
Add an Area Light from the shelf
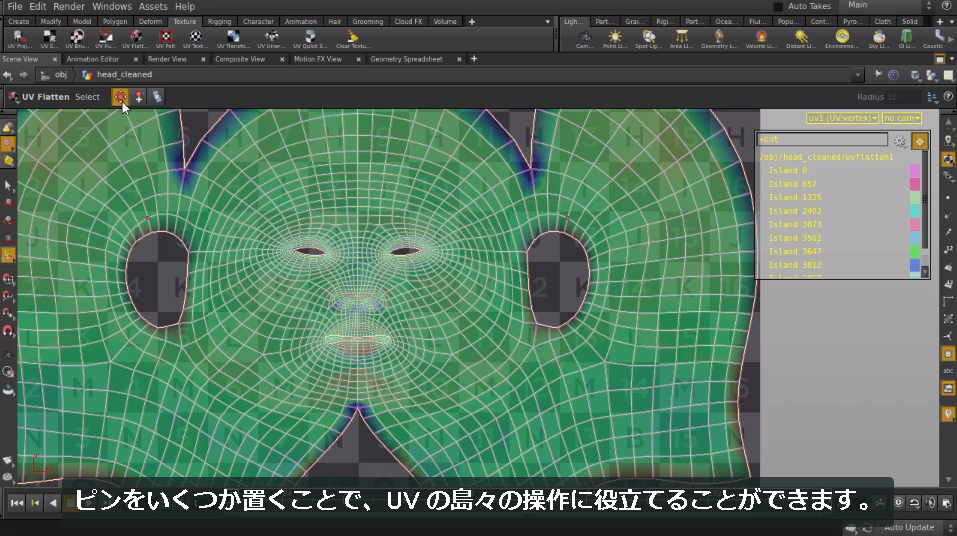681,39
